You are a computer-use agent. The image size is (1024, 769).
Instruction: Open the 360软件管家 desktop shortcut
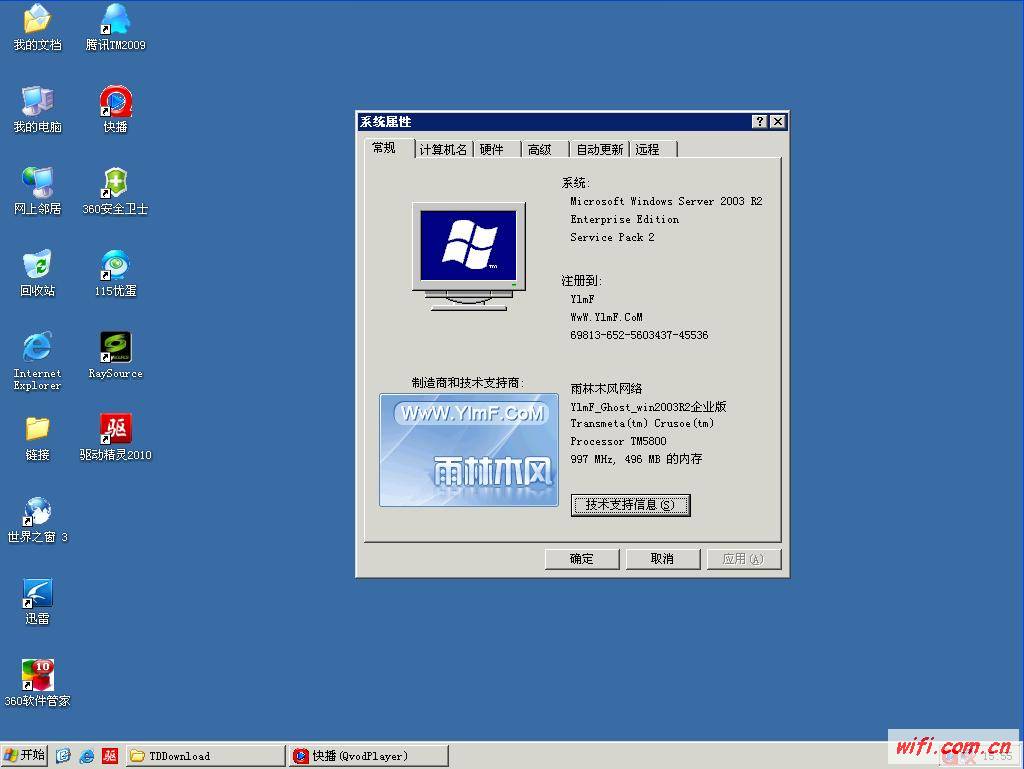click(x=37, y=683)
